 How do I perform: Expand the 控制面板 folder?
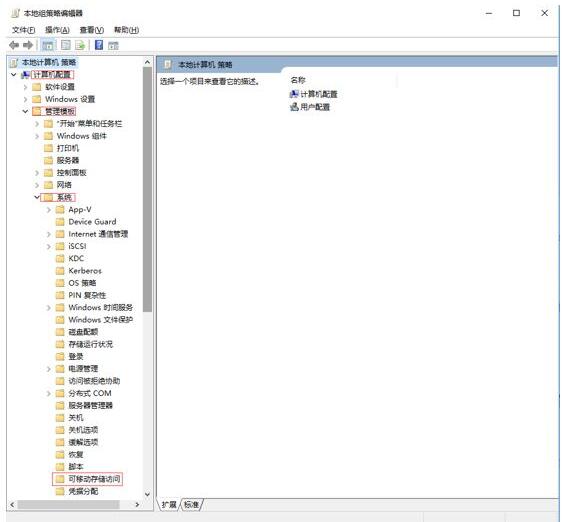point(37,173)
